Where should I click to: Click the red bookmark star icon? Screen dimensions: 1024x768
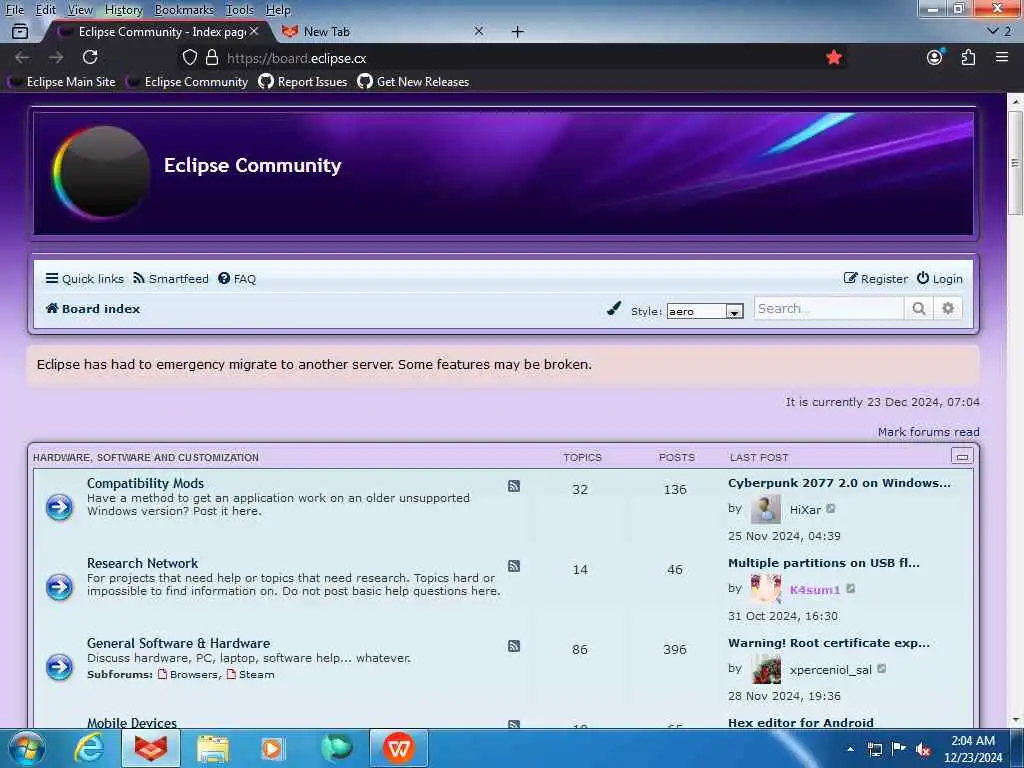pyautogui.click(x=833, y=57)
